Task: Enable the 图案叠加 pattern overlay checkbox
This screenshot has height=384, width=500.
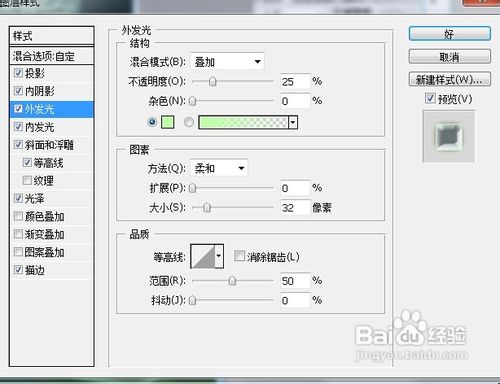Action: (x=18, y=252)
